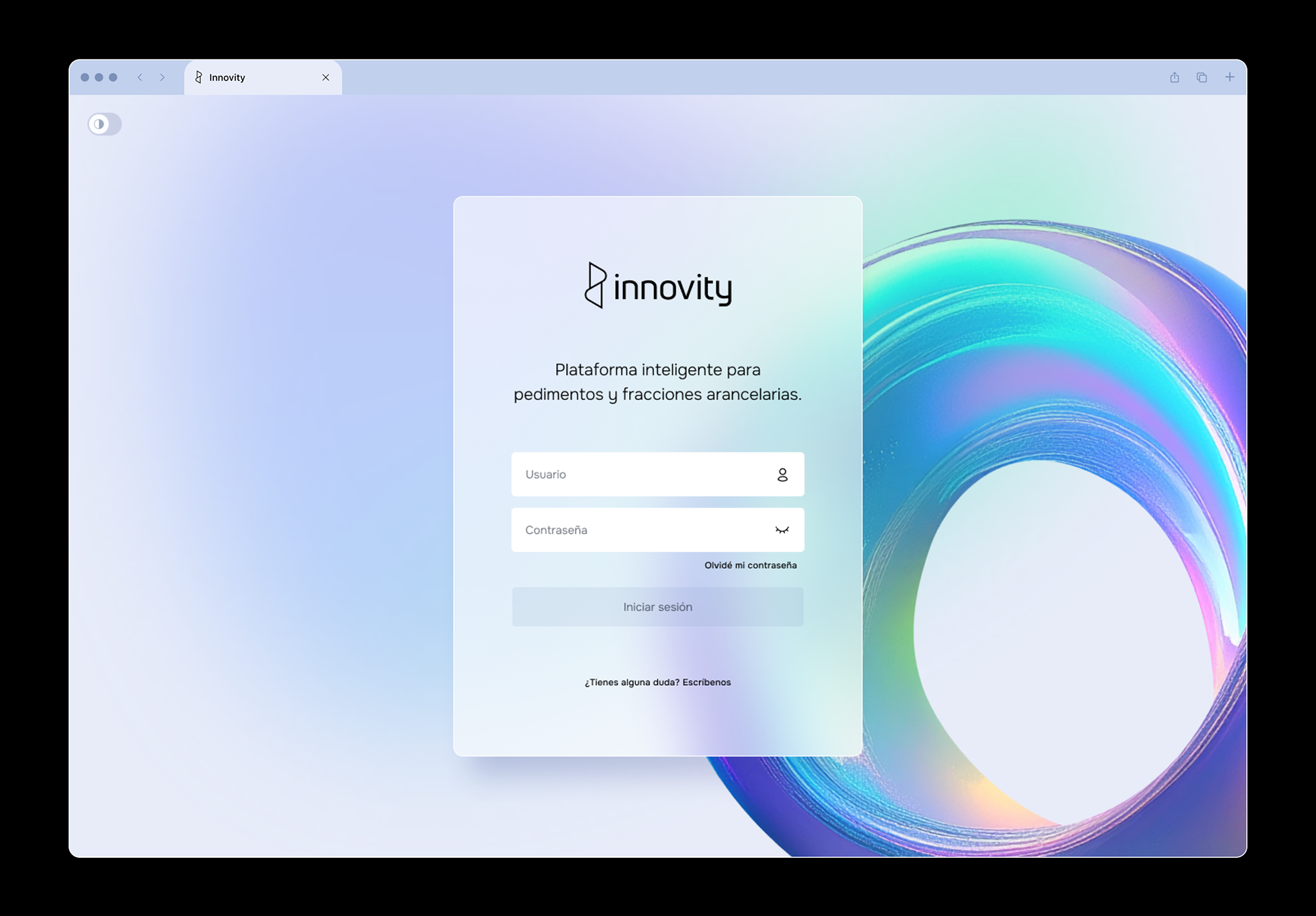Close the Innovity tab
This screenshot has width=1316, height=916.
click(x=326, y=77)
